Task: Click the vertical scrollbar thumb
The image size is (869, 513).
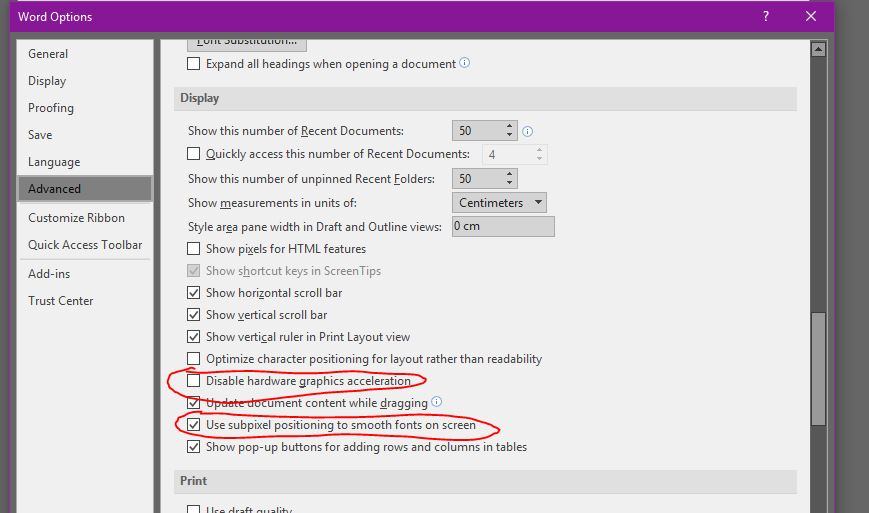Action: (x=818, y=368)
